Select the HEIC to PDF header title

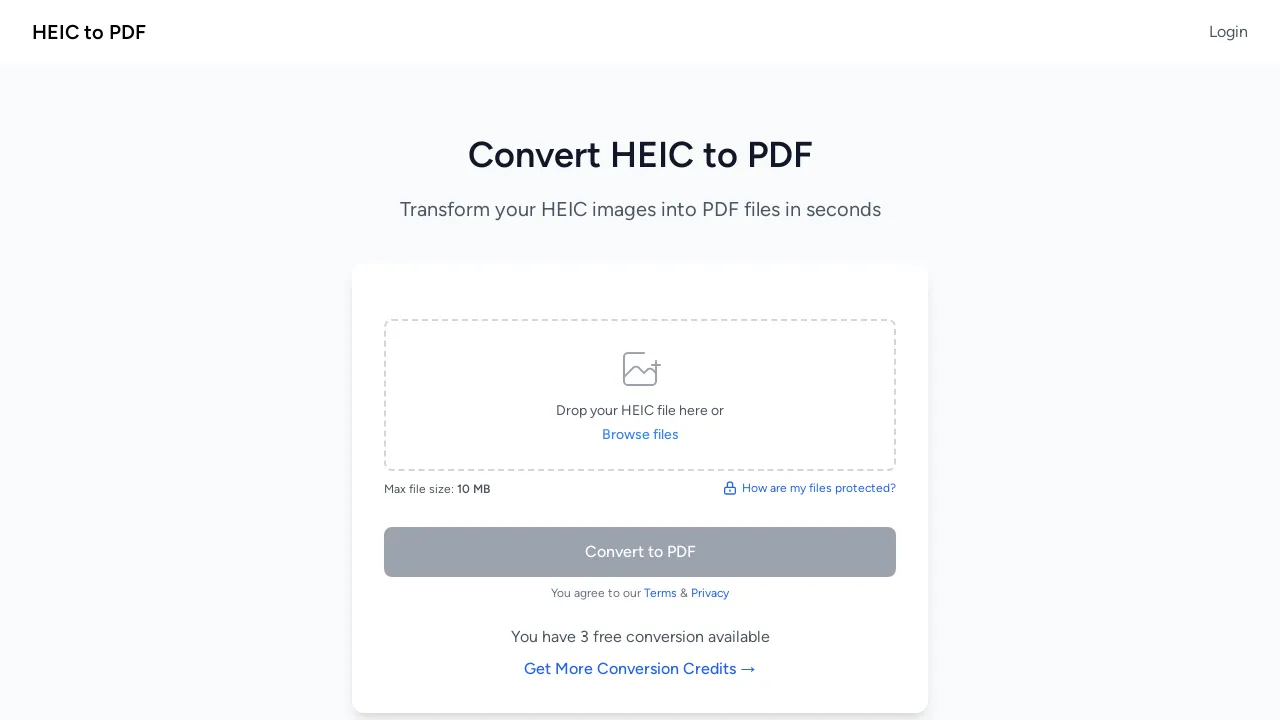pyautogui.click(x=89, y=32)
